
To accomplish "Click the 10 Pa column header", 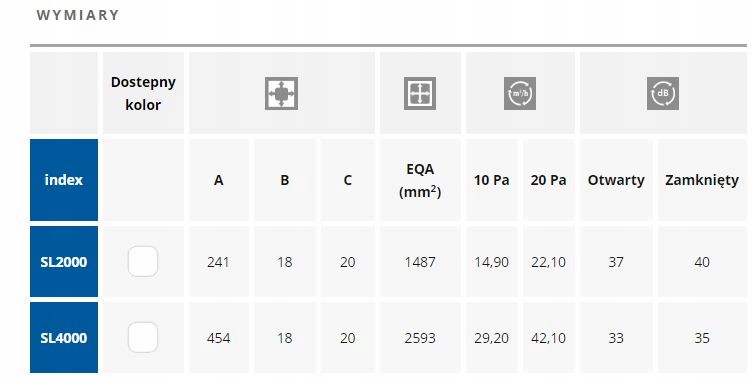I will tap(491, 180).
